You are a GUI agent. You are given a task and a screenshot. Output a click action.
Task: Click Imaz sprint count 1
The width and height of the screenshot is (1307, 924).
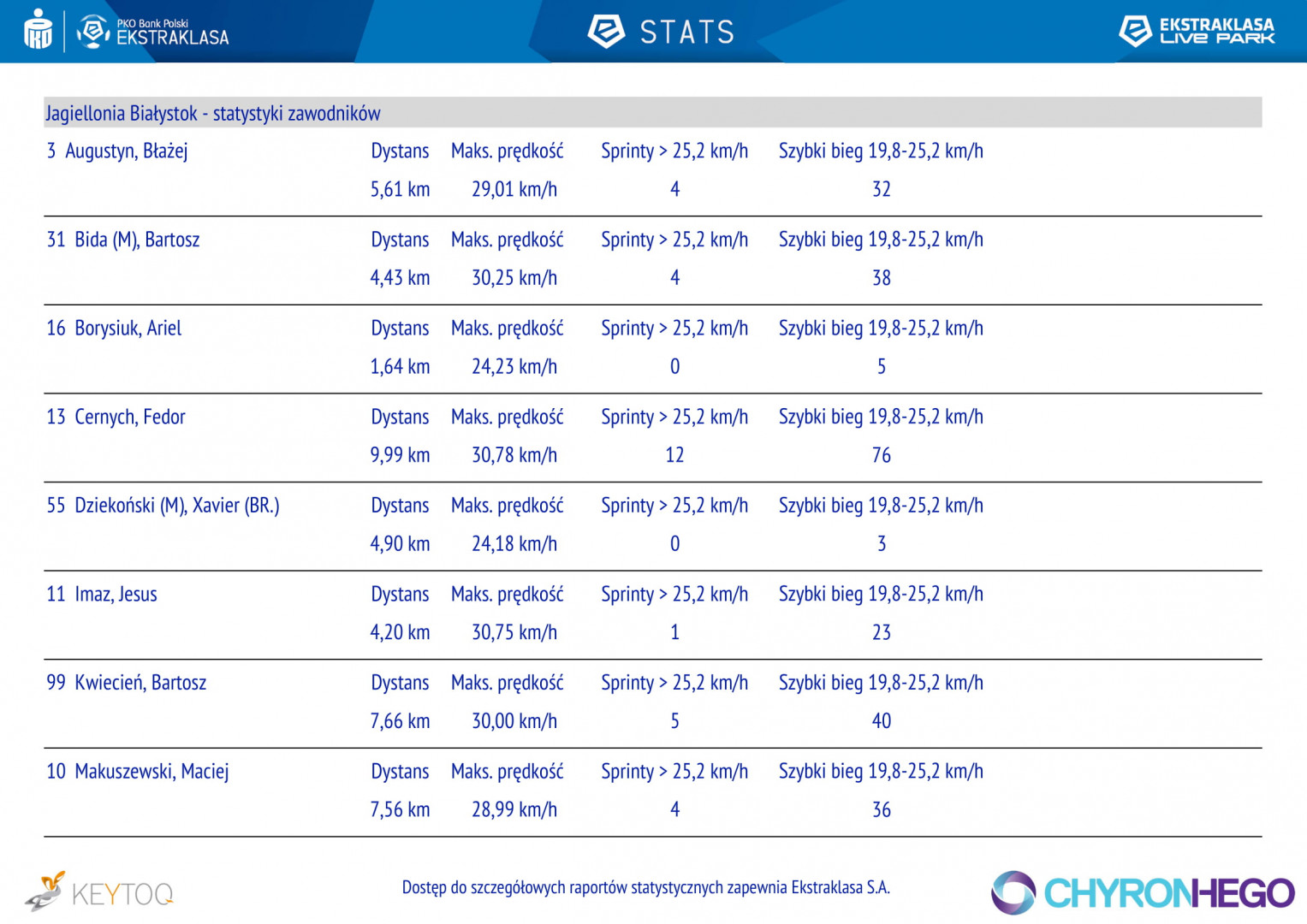(675, 632)
